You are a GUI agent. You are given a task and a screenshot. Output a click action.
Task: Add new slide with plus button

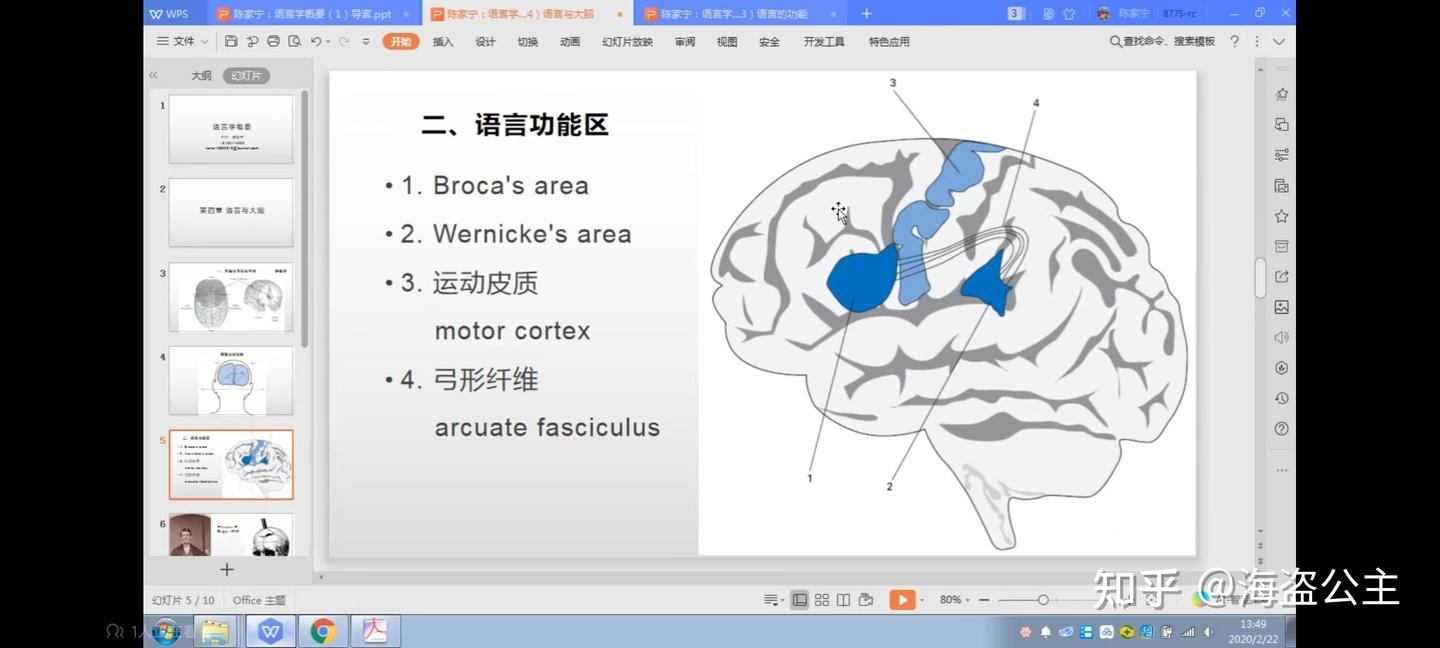coord(227,569)
